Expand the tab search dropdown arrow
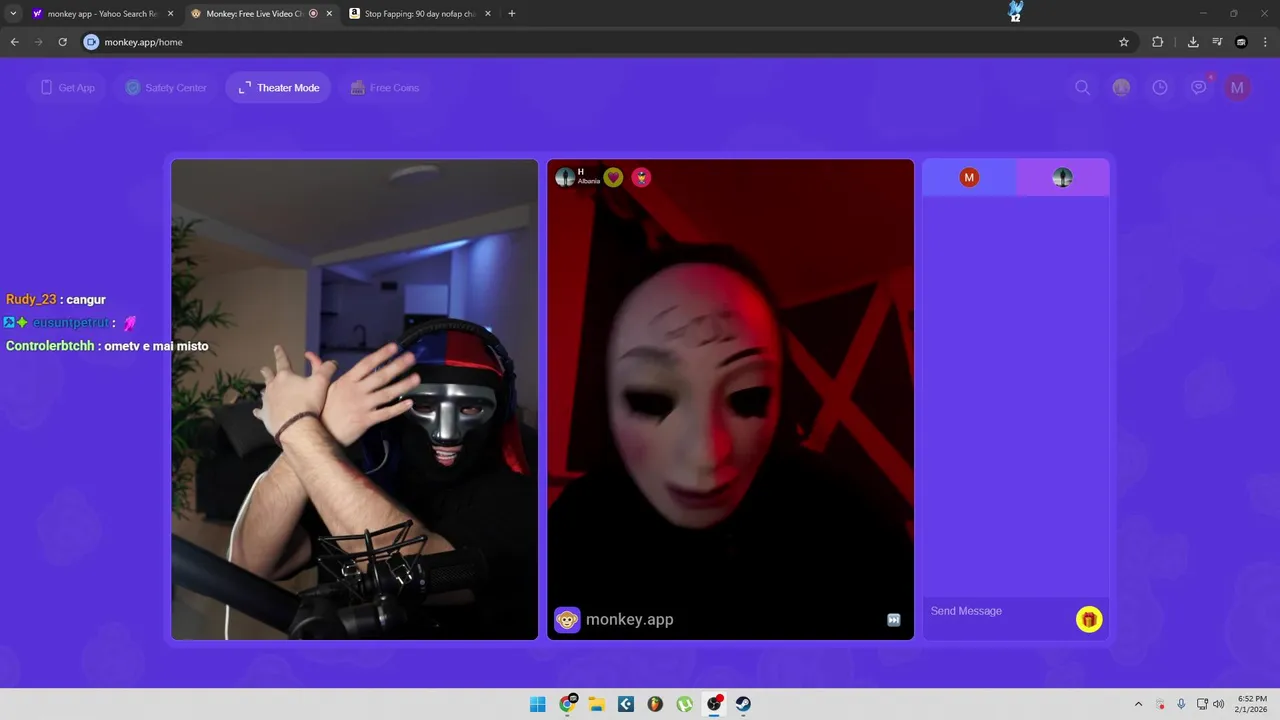The width and height of the screenshot is (1280, 720). [x=13, y=14]
